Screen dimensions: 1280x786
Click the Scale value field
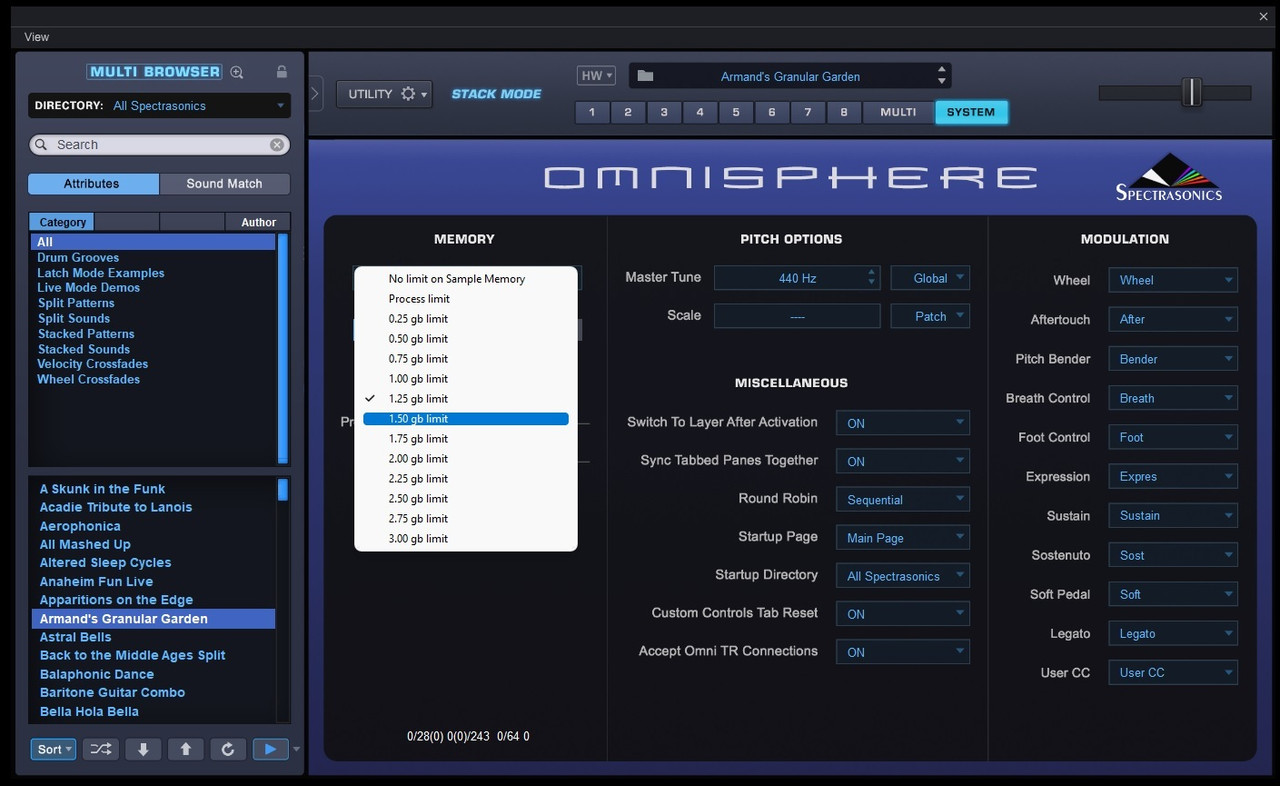[797, 316]
